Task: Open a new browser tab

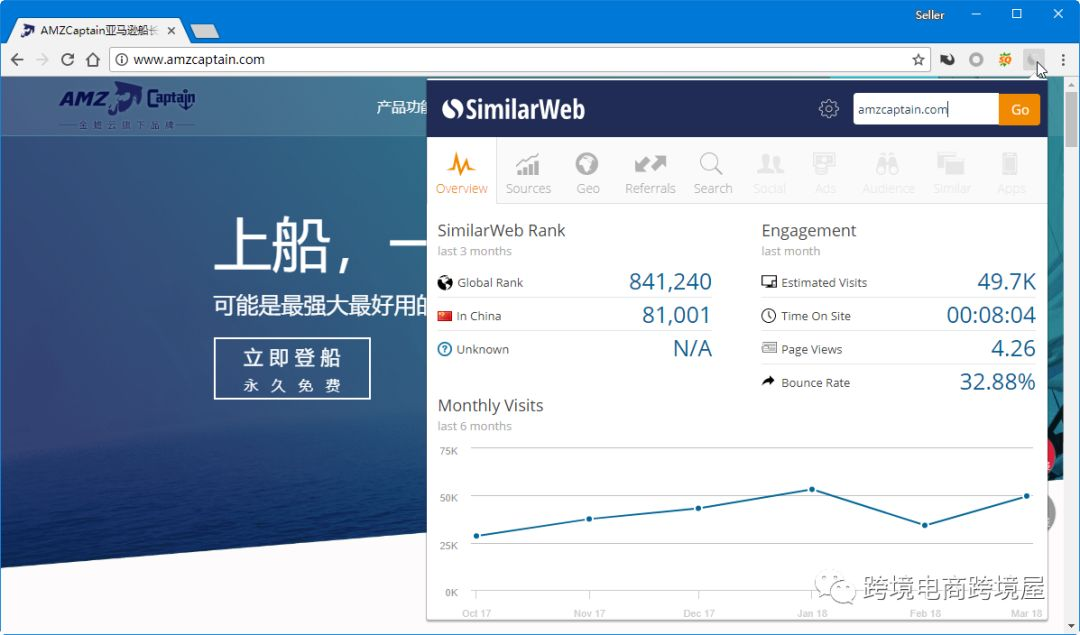Action: click(x=205, y=31)
